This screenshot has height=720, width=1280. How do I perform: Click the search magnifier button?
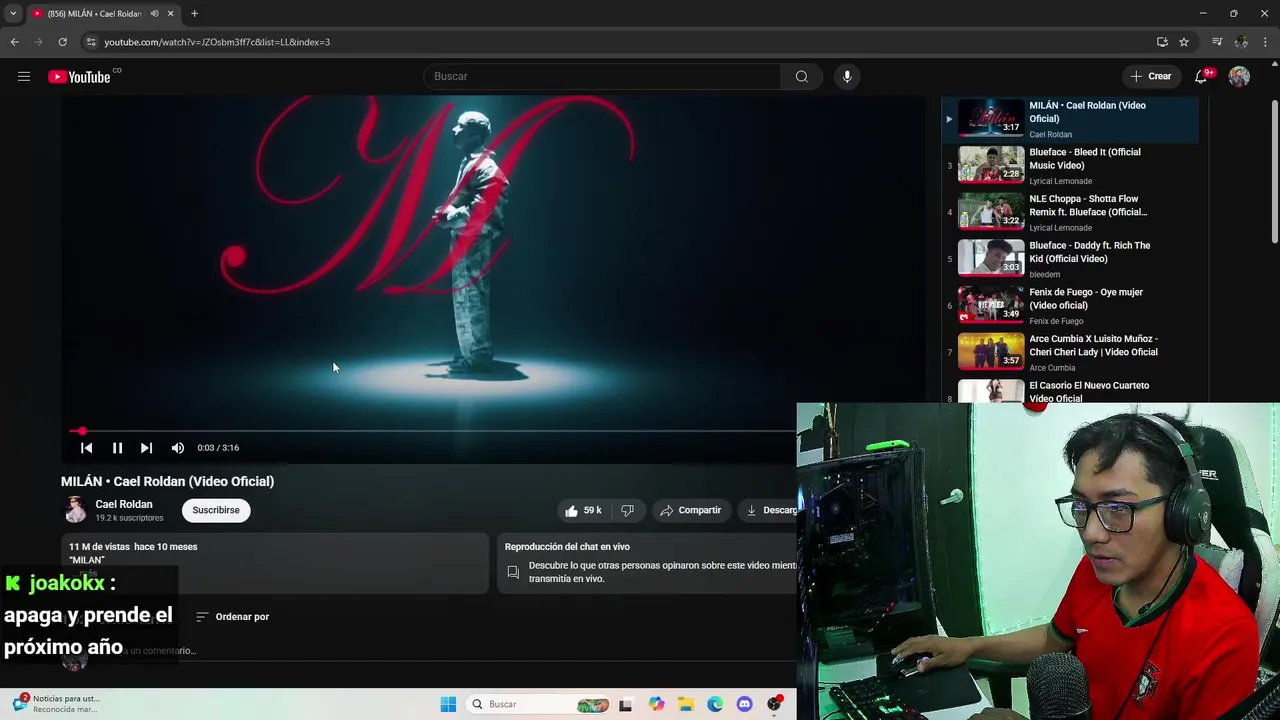pos(801,76)
